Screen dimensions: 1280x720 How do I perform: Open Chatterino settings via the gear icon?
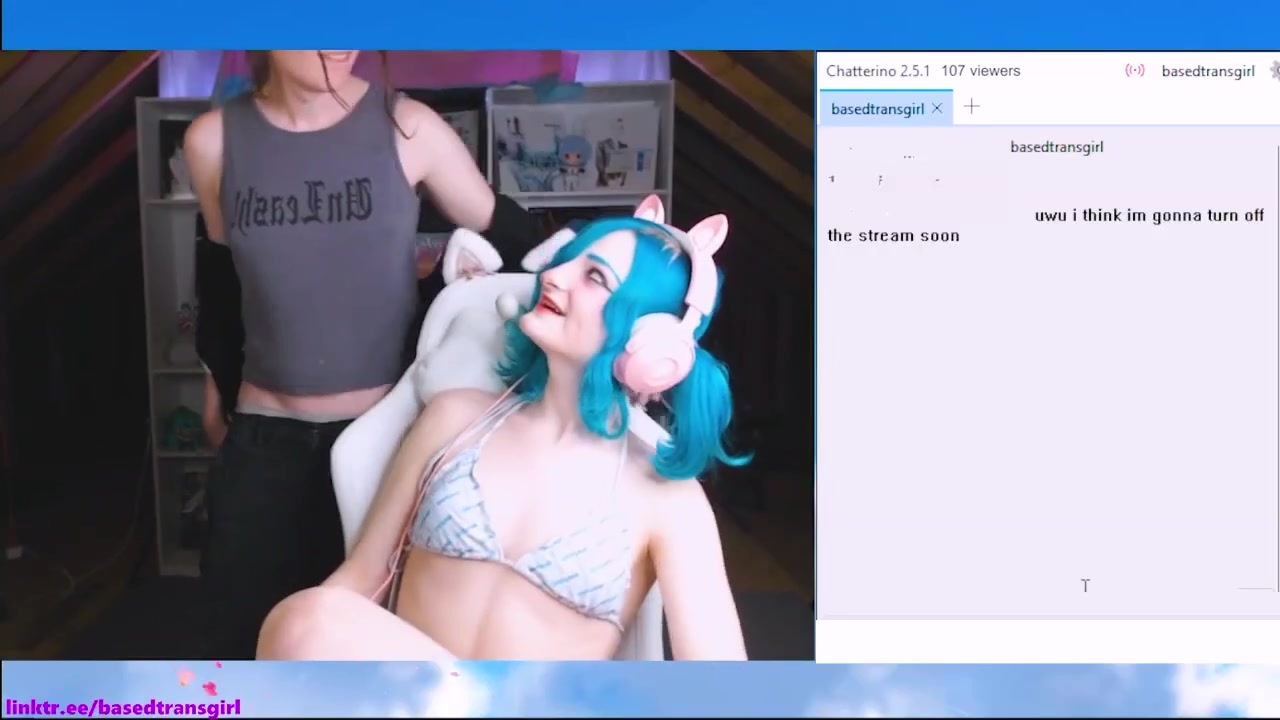click(1274, 71)
